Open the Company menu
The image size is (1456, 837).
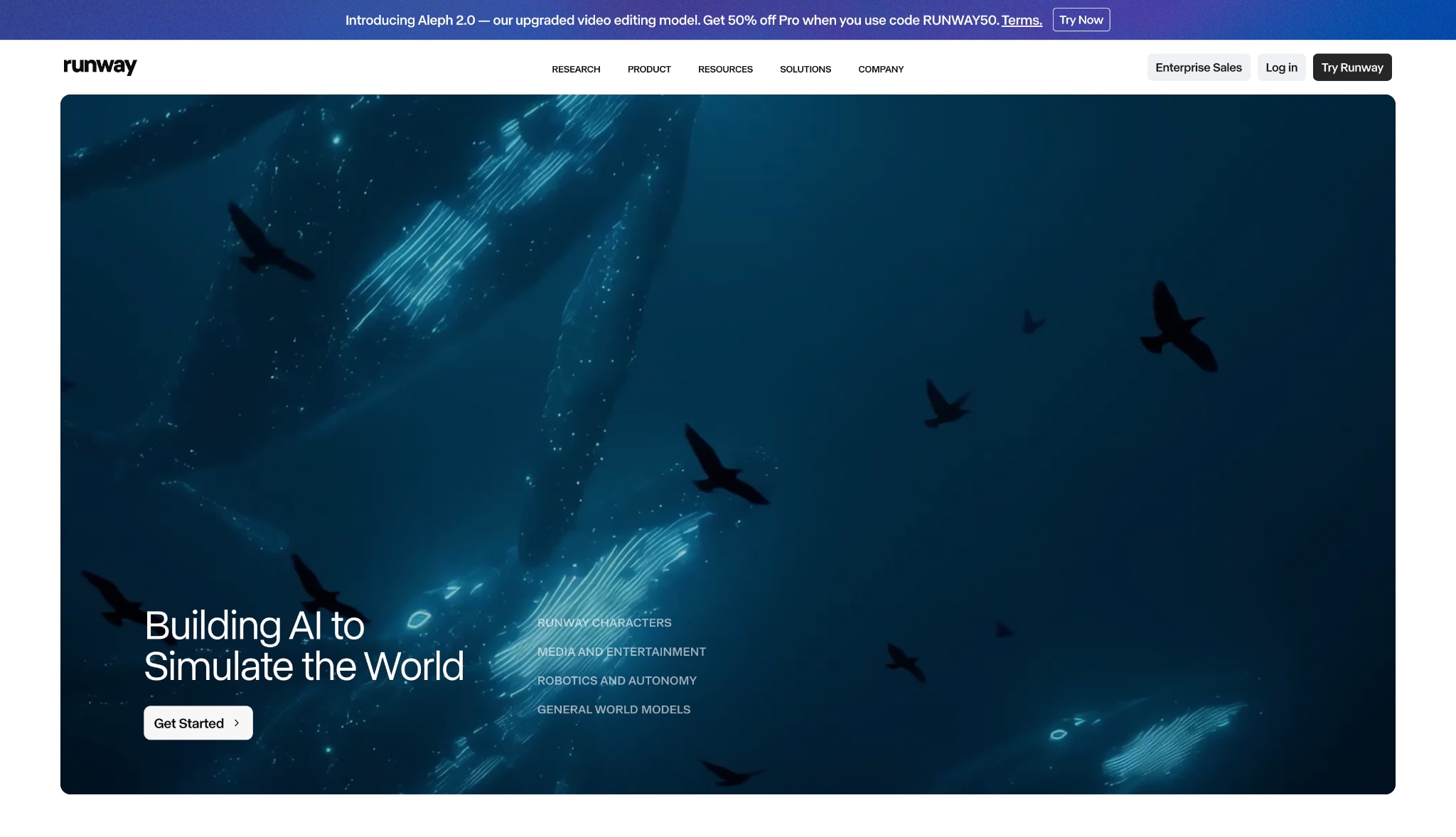881,69
